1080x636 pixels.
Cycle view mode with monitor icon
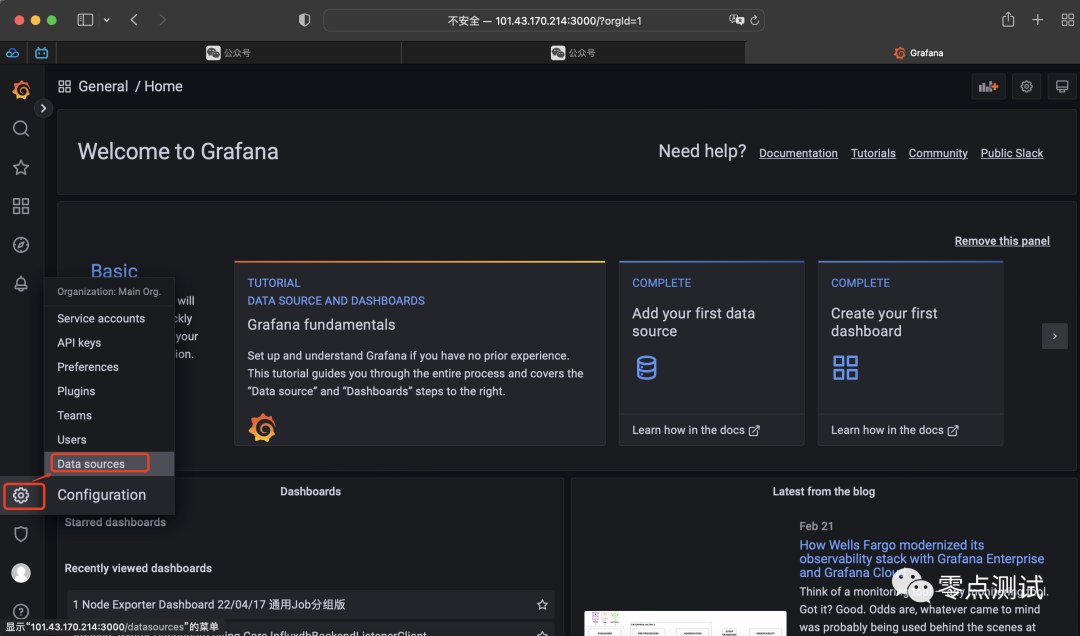pyautogui.click(x=1062, y=86)
